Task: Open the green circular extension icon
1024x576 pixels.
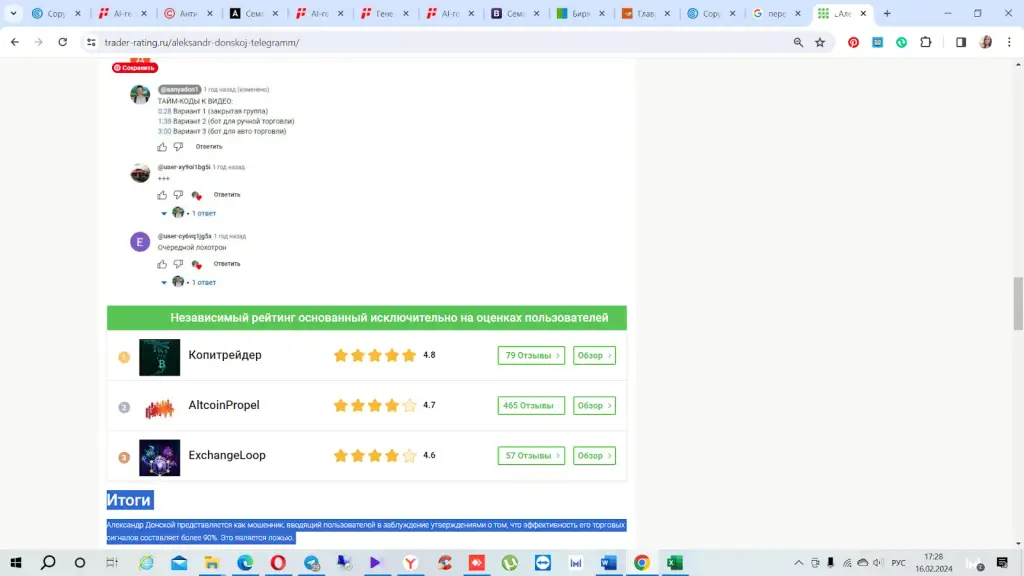Action: tap(901, 42)
